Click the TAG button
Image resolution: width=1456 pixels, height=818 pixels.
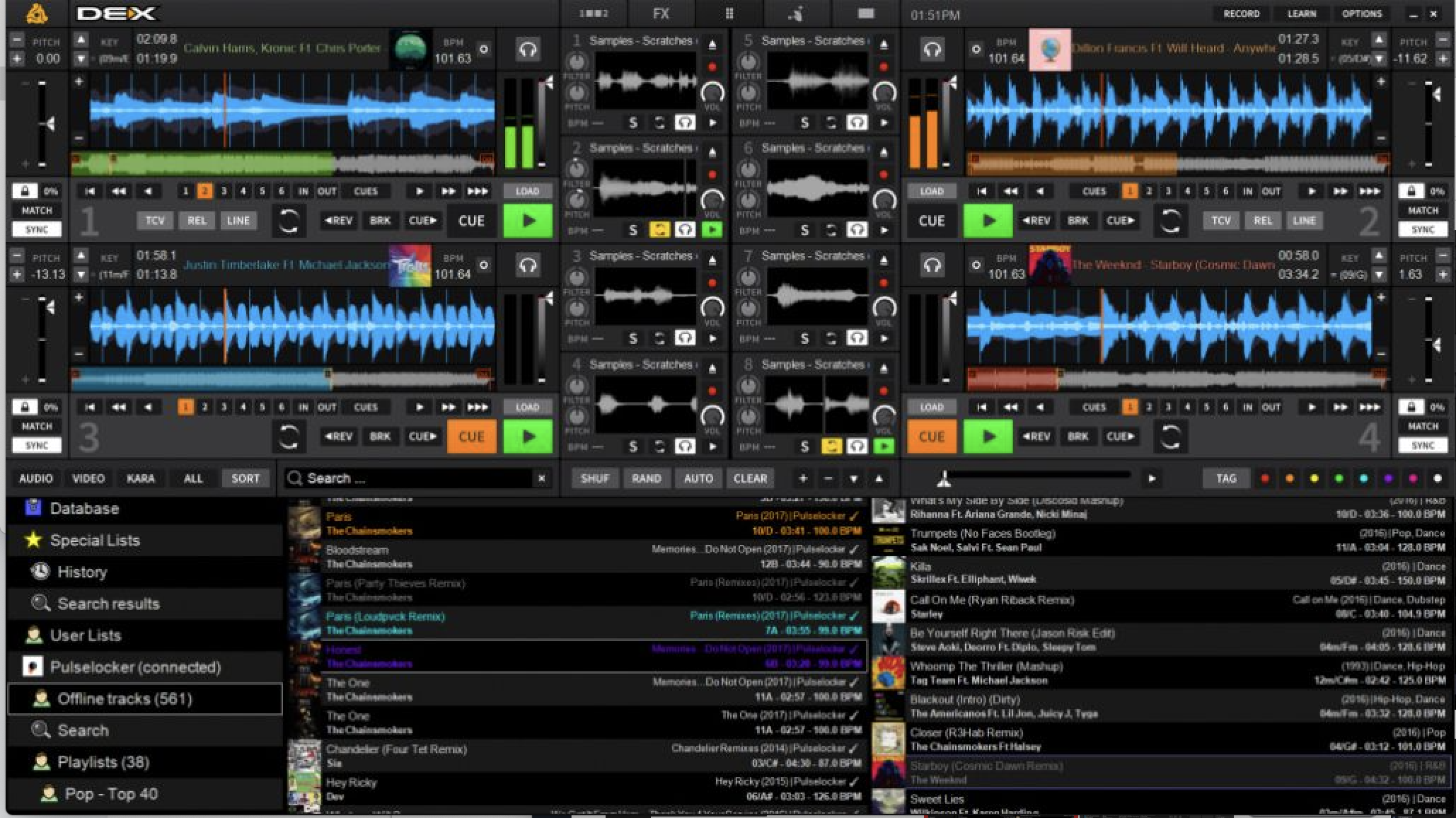point(1226,479)
